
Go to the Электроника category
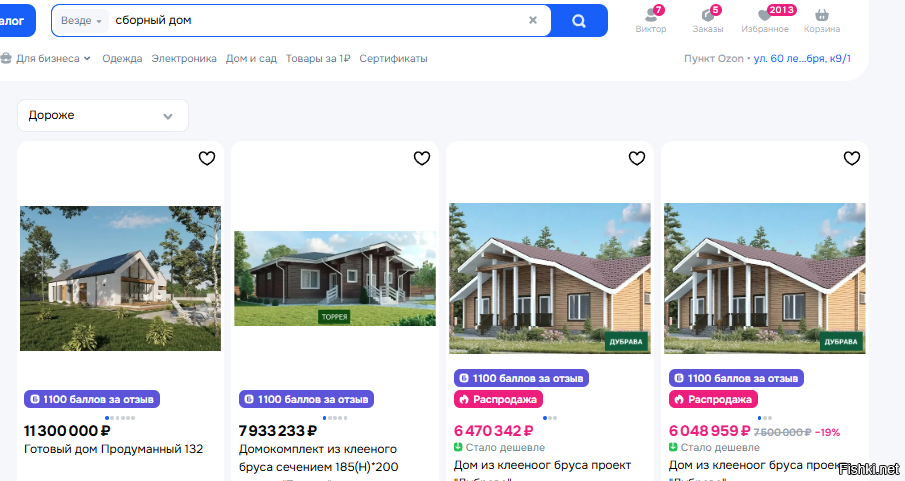pos(184,58)
